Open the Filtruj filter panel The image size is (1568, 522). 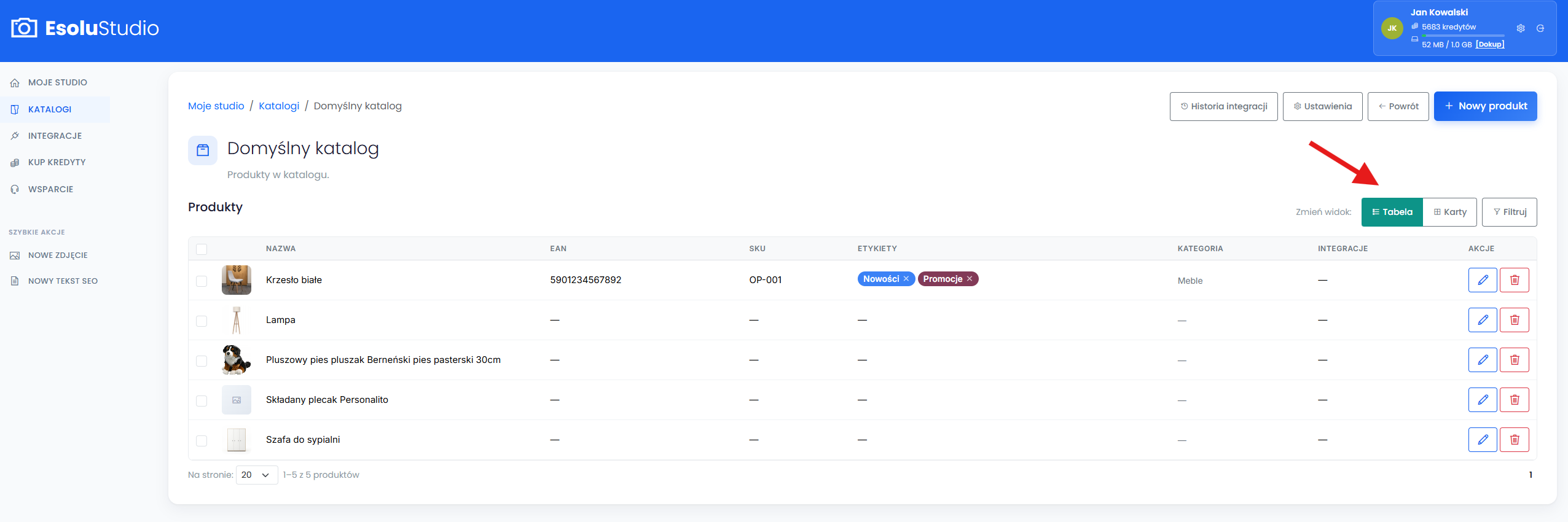point(1510,212)
